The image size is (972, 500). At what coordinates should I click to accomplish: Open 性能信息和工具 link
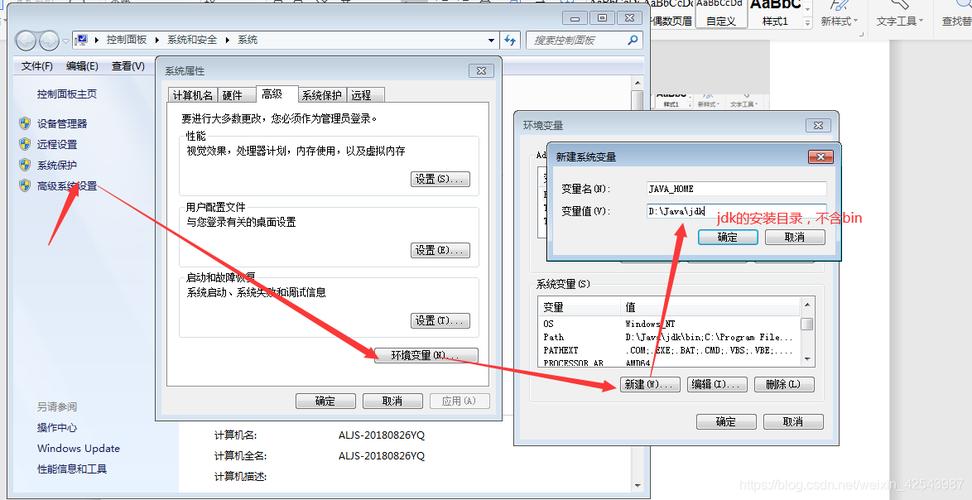click(x=72, y=469)
